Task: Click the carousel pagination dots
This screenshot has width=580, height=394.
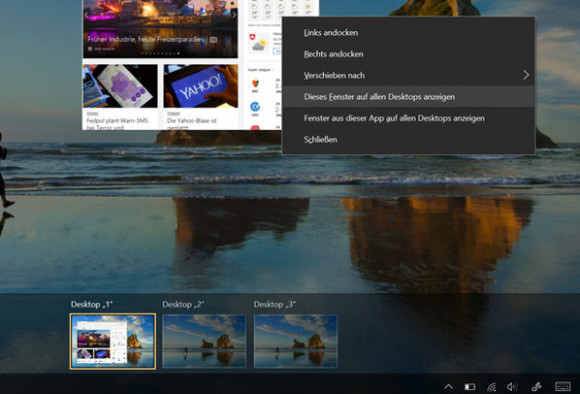Action: (161, 53)
